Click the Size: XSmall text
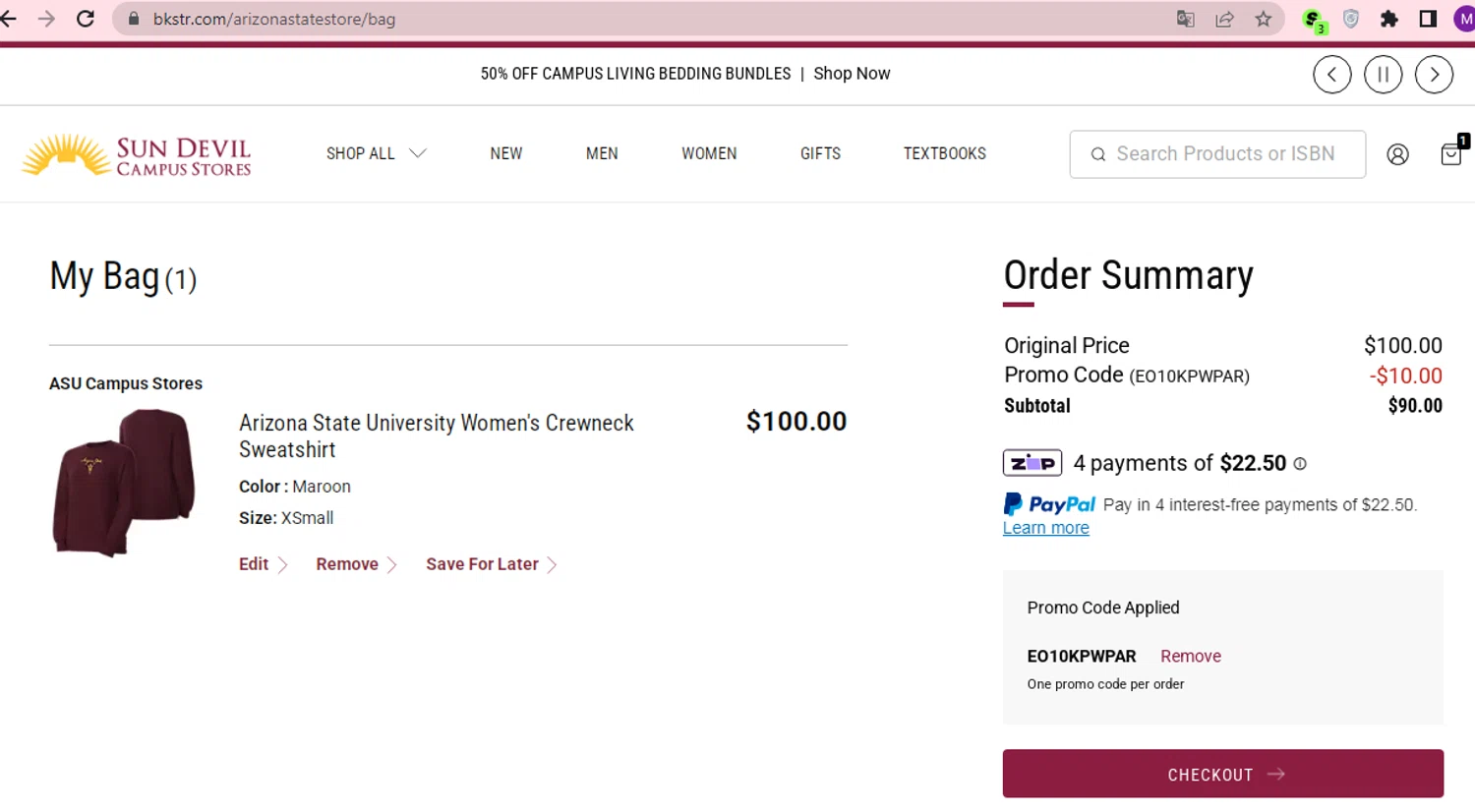Image resolution: width=1475 pixels, height=812 pixels. tap(286, 518)
